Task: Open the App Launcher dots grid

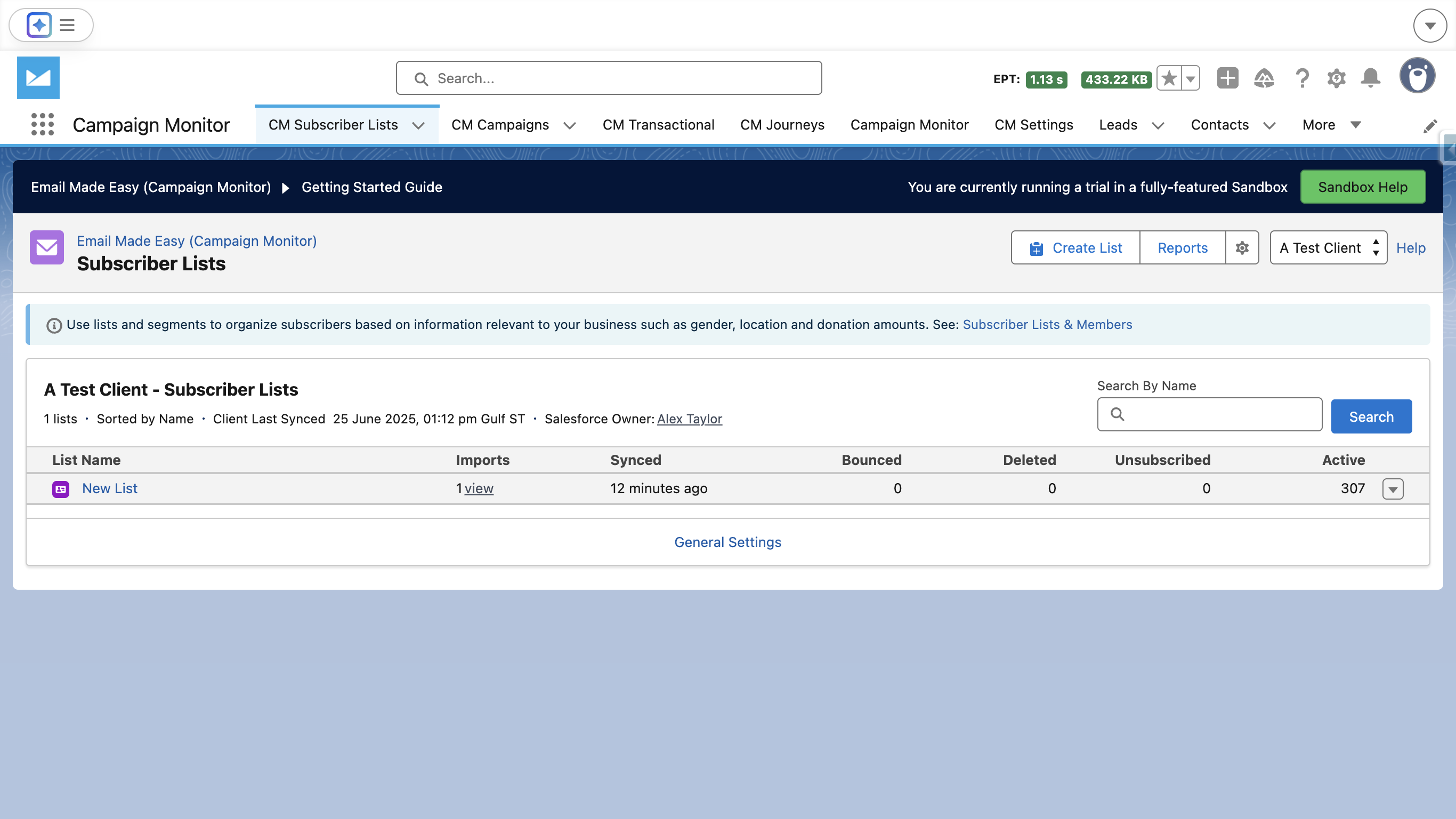Action: coord(43,124)
